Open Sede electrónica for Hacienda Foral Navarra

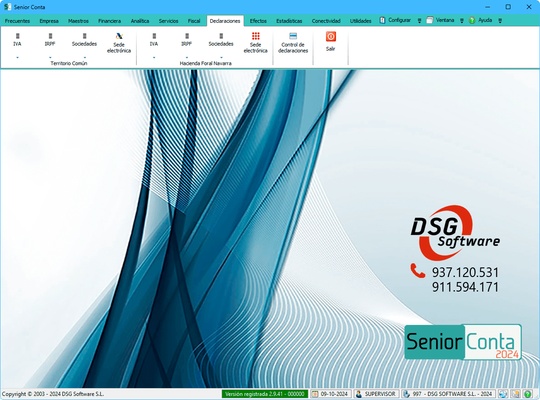[x=256, y=43]
